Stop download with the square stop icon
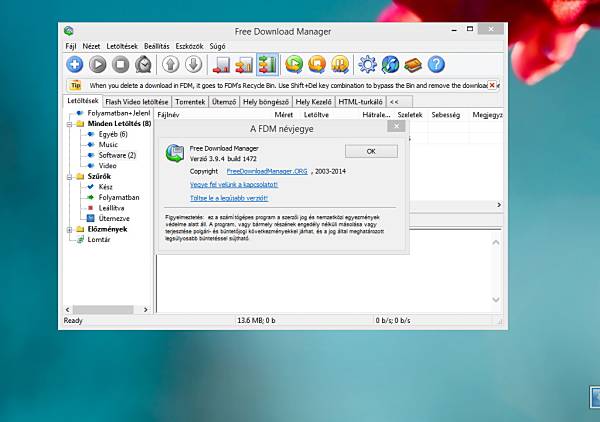Screen dimensions: 600x422 [x=121, y=64]
